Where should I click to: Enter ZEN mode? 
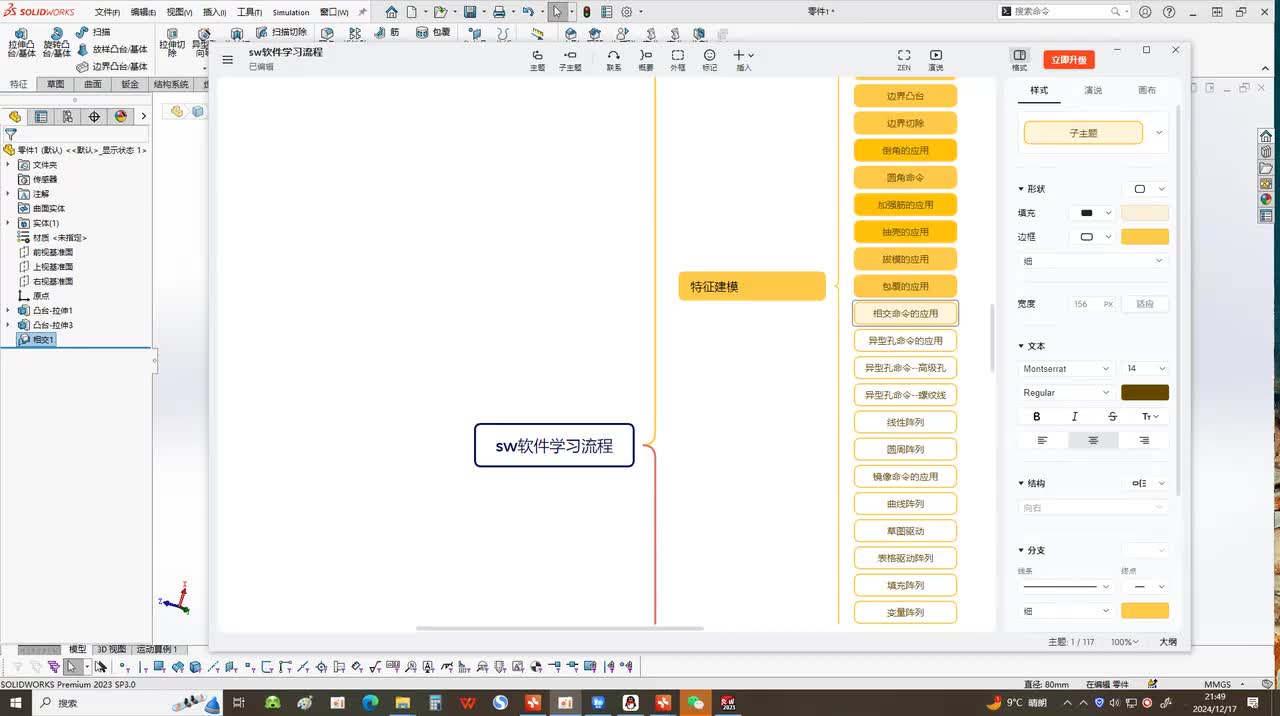tap(904, 60)
